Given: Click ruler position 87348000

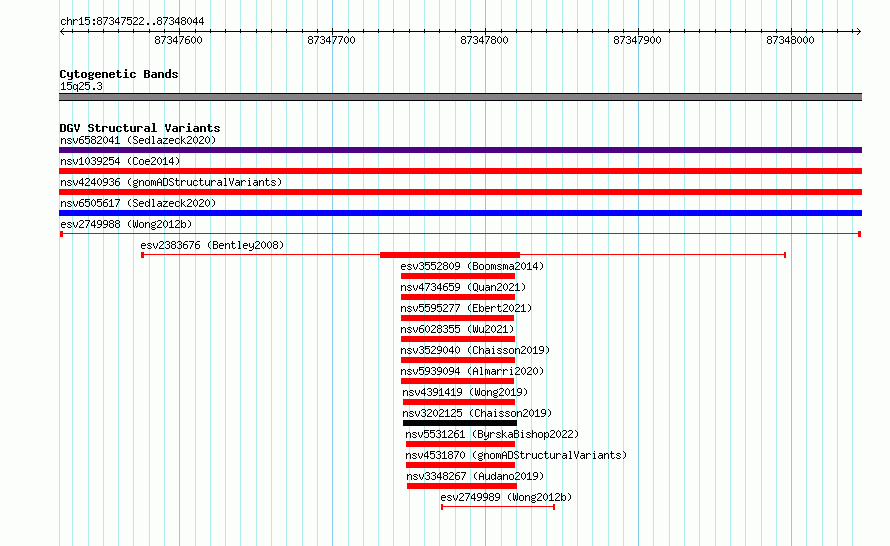Looking at the screenshot, I should [790, 40].
